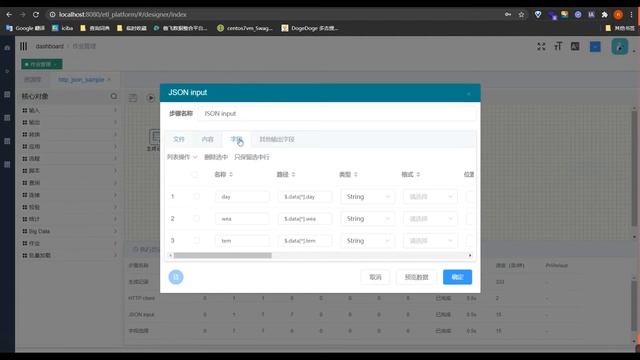Click the green tag button under breadcrumb

42,64
